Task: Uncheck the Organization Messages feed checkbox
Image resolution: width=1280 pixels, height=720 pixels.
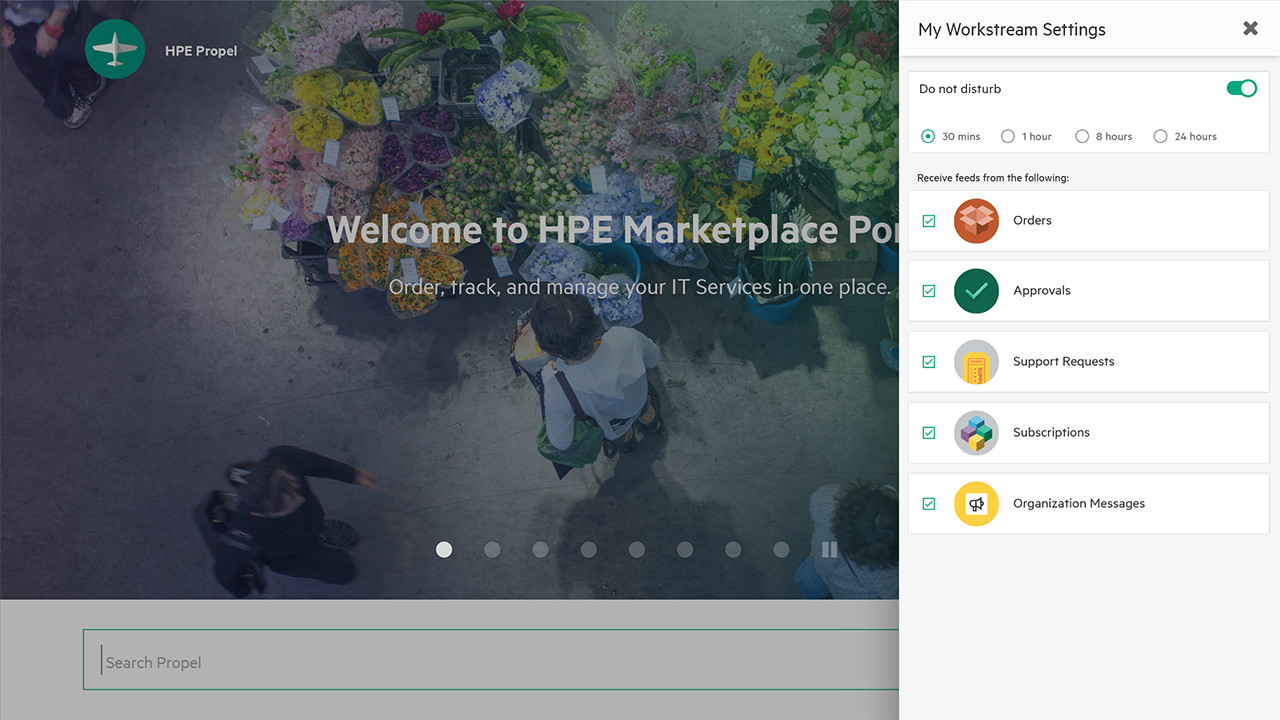Action: click(929, 504)
